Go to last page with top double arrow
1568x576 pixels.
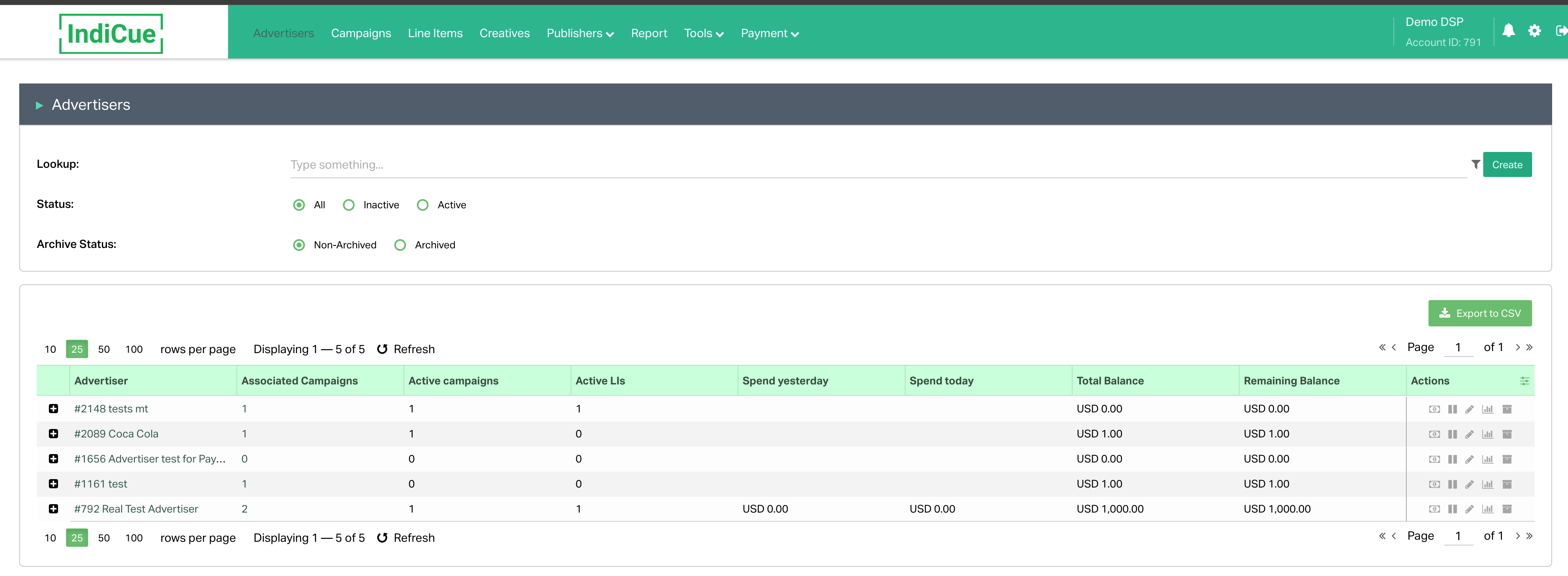pyautogui.click(x=1530, y=347)
